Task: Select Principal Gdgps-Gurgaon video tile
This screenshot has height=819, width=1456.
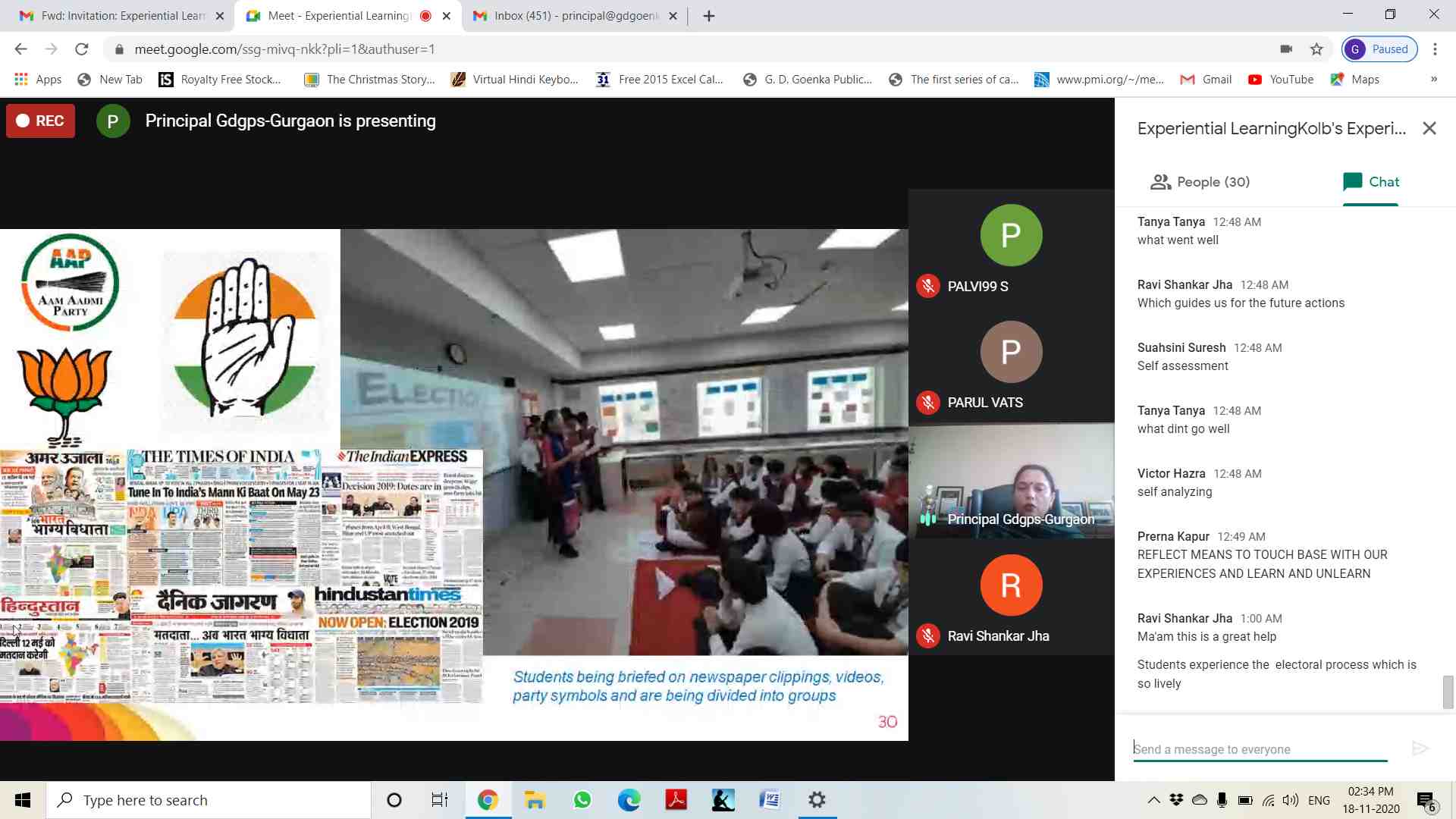Action: 1012,481
